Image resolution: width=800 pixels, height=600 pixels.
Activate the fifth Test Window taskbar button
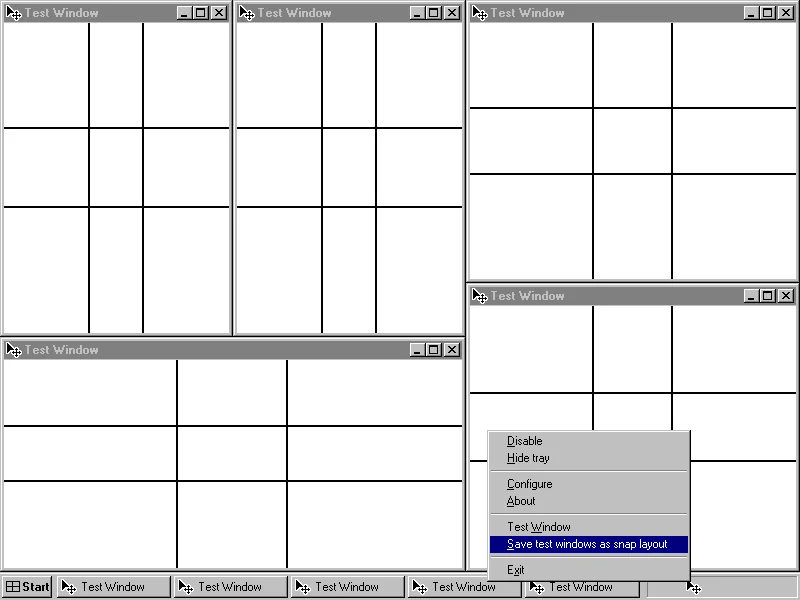pos(582,587)
